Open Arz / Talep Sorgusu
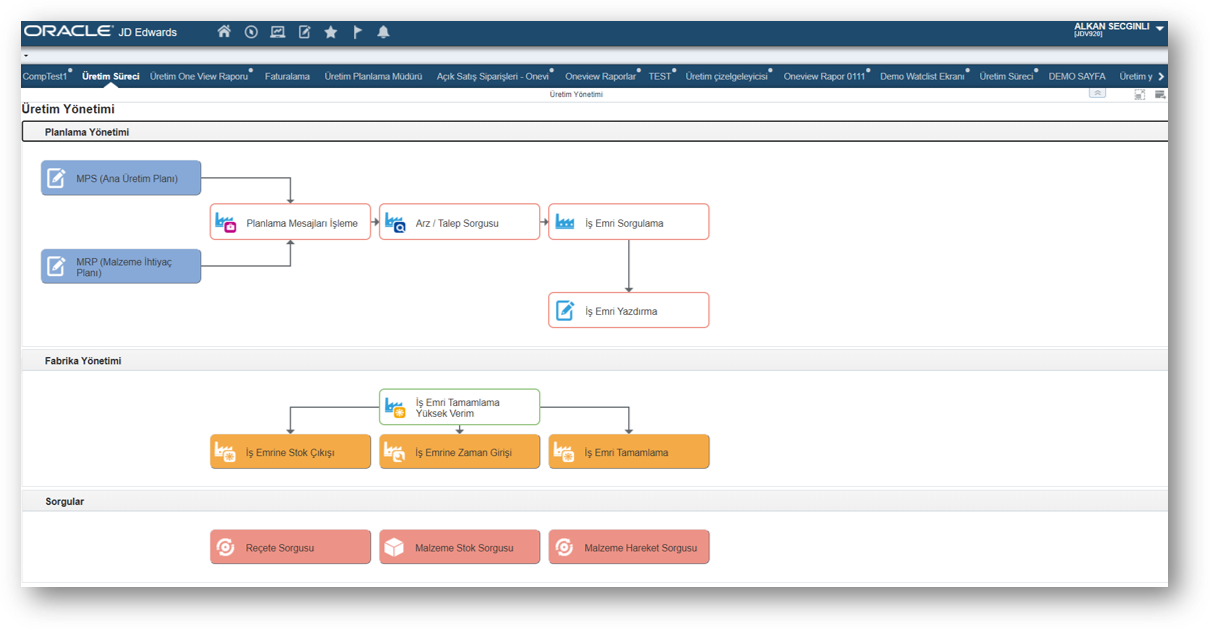Viewport: 1210px width, 629px height. (460, 222)
